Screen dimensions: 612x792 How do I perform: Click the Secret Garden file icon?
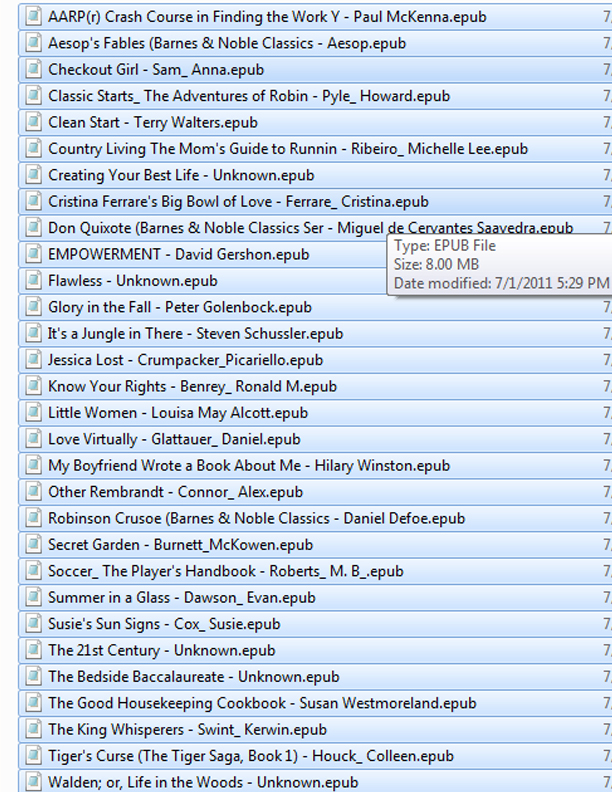[x=33, y=544]
